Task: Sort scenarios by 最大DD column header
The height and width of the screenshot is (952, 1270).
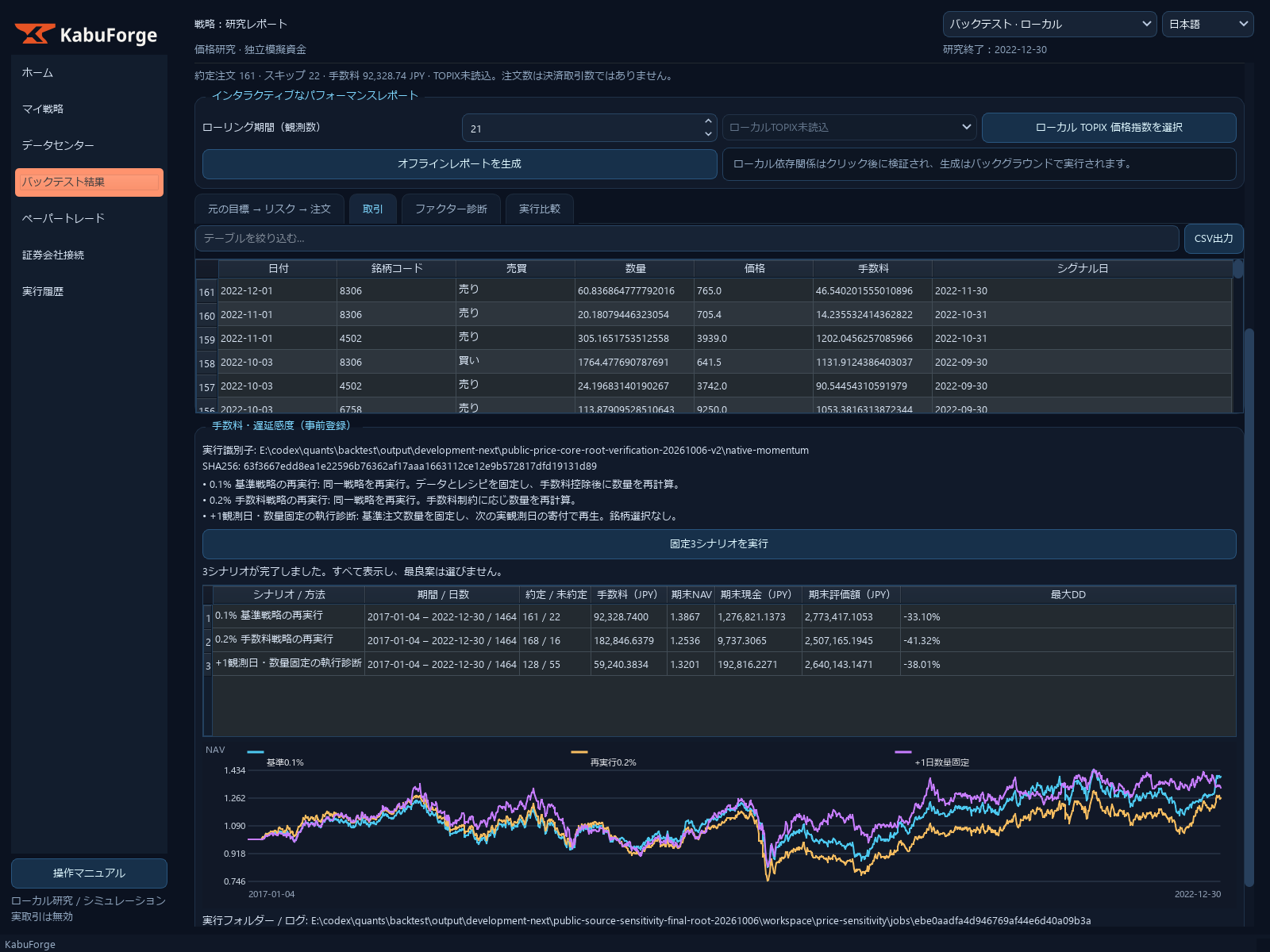Action: coord(1068,594)
